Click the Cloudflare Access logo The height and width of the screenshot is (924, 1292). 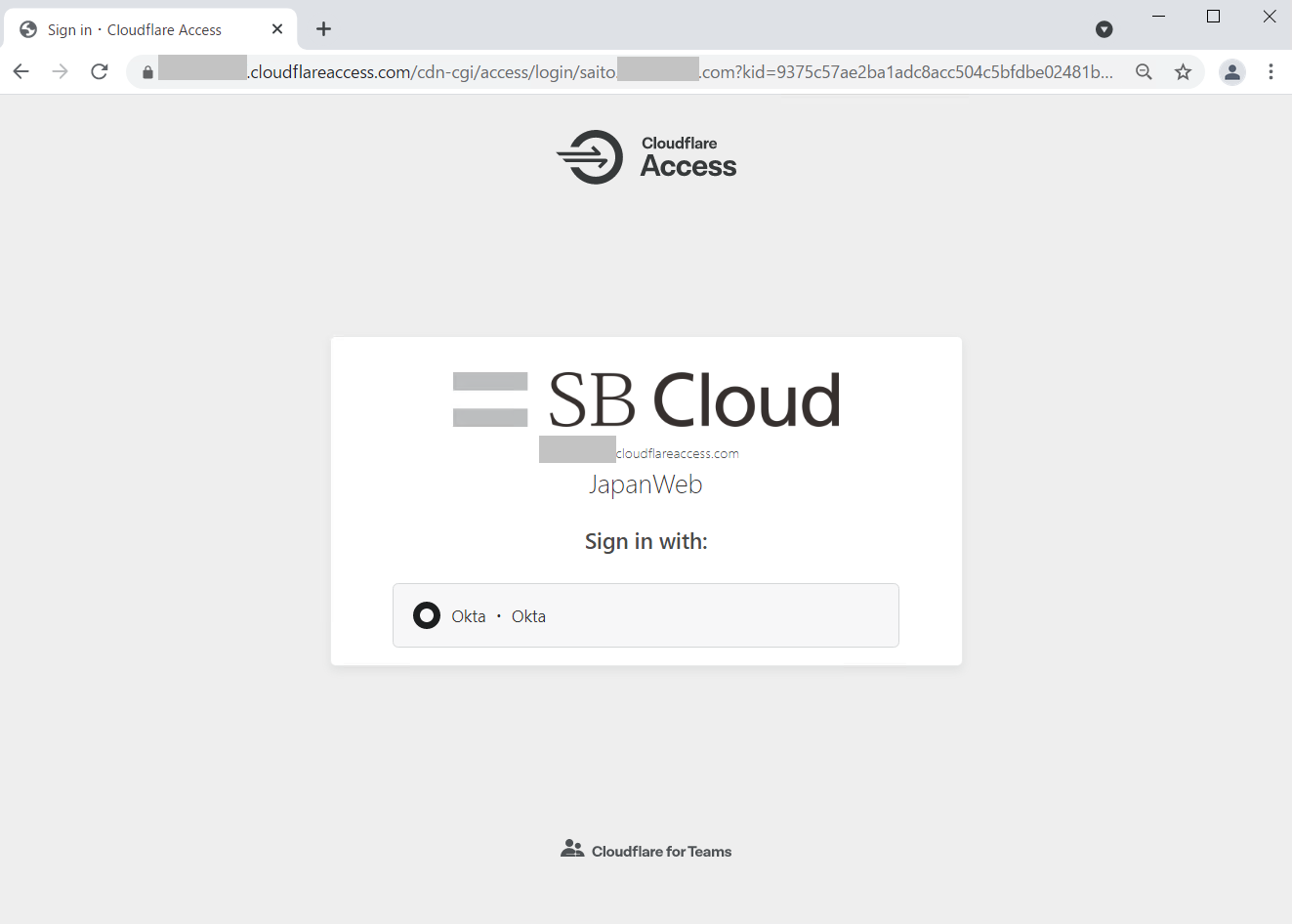(646, 156)
